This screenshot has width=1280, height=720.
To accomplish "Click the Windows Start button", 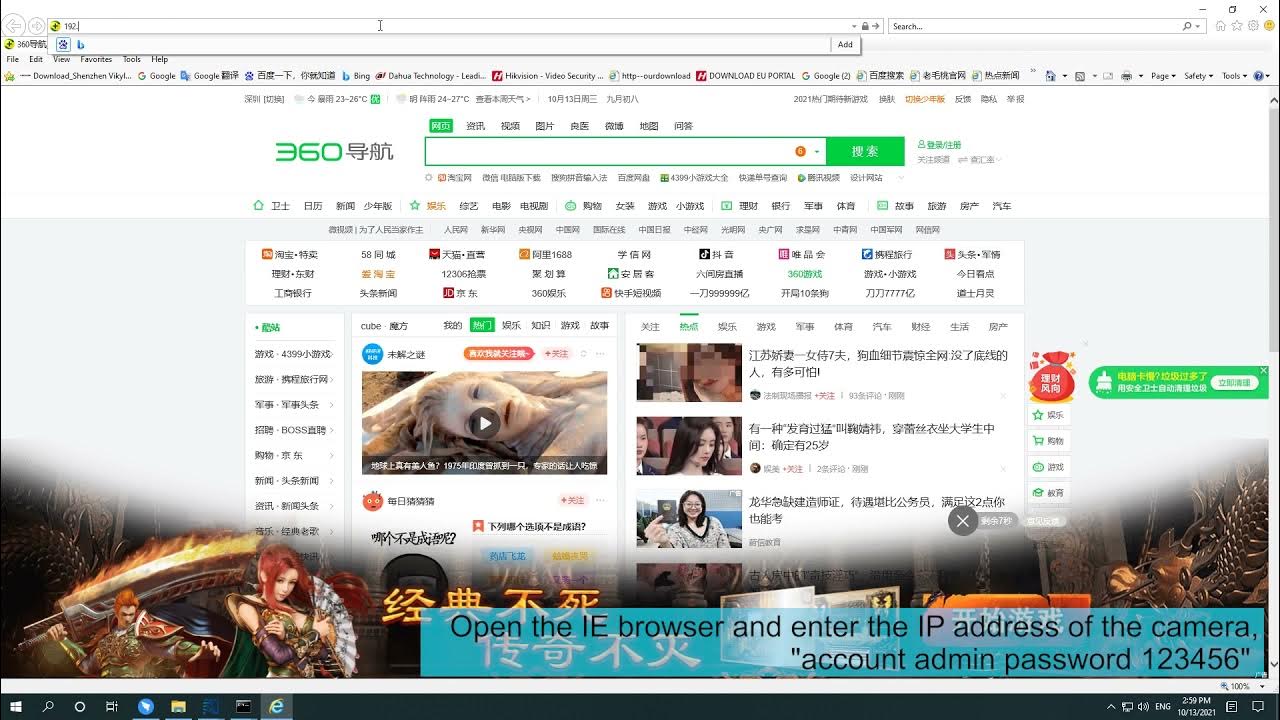I will [17, 706].
